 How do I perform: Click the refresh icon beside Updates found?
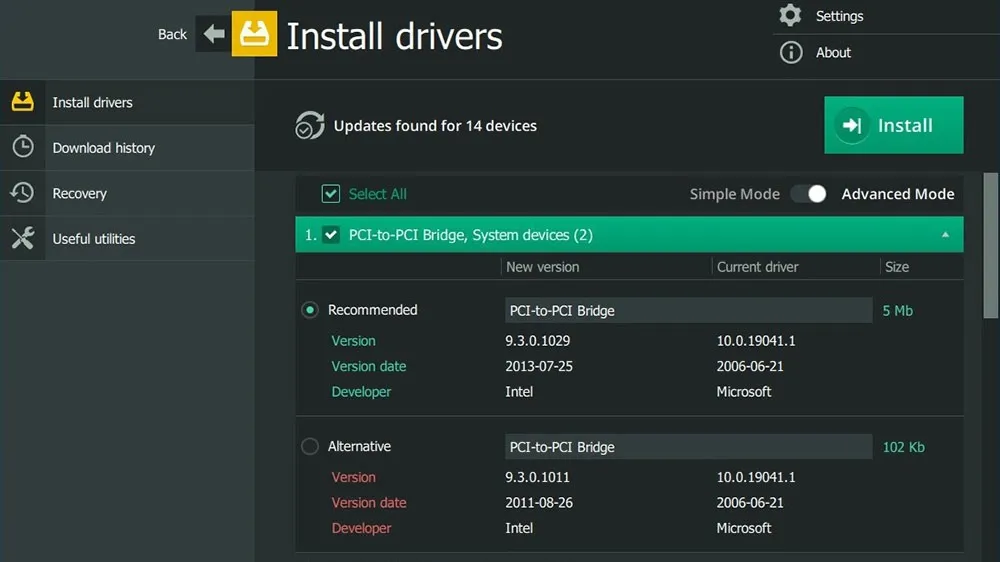point(309,126)
